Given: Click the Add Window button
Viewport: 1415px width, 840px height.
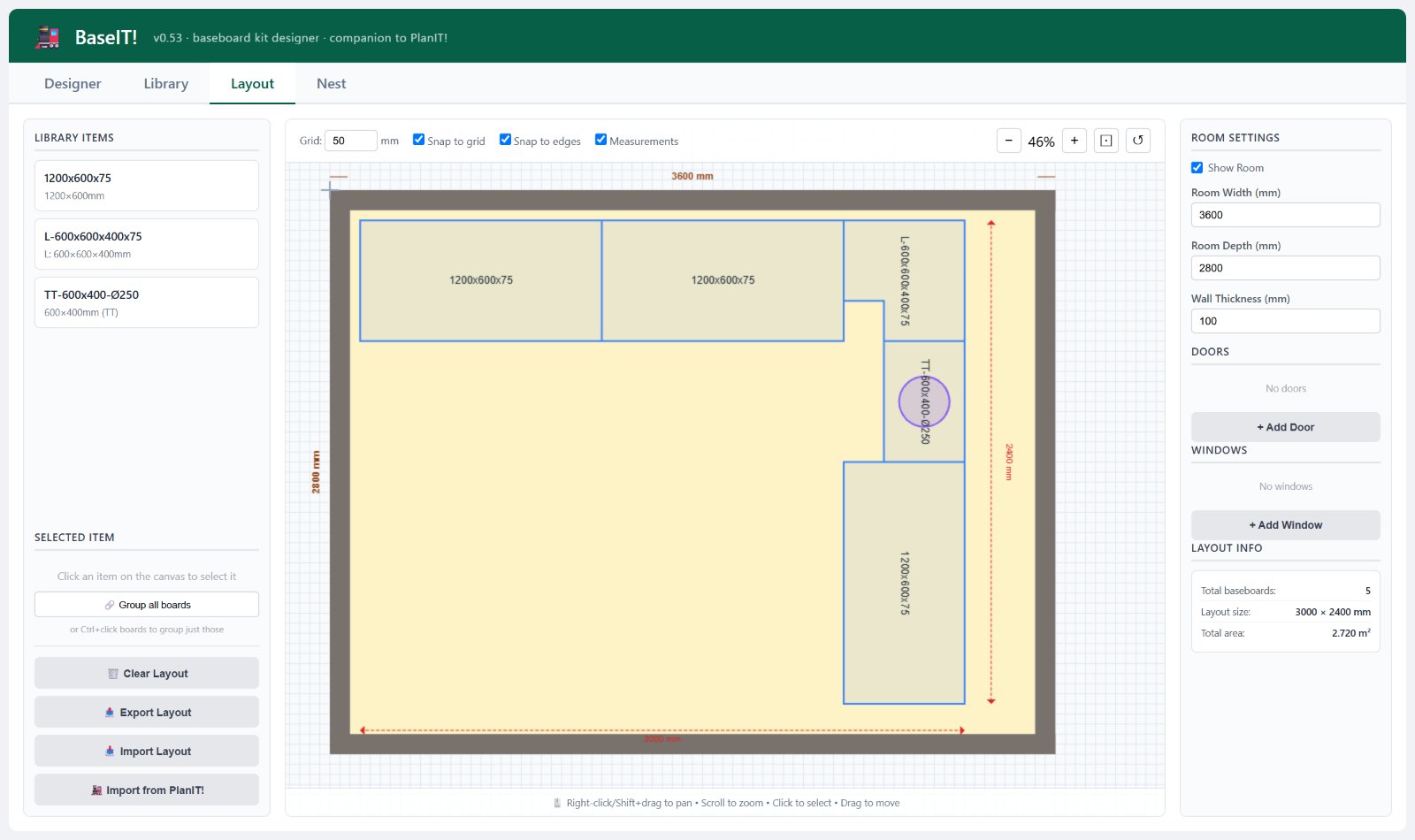Looking at the screenshot, I should coord(1285,525).
